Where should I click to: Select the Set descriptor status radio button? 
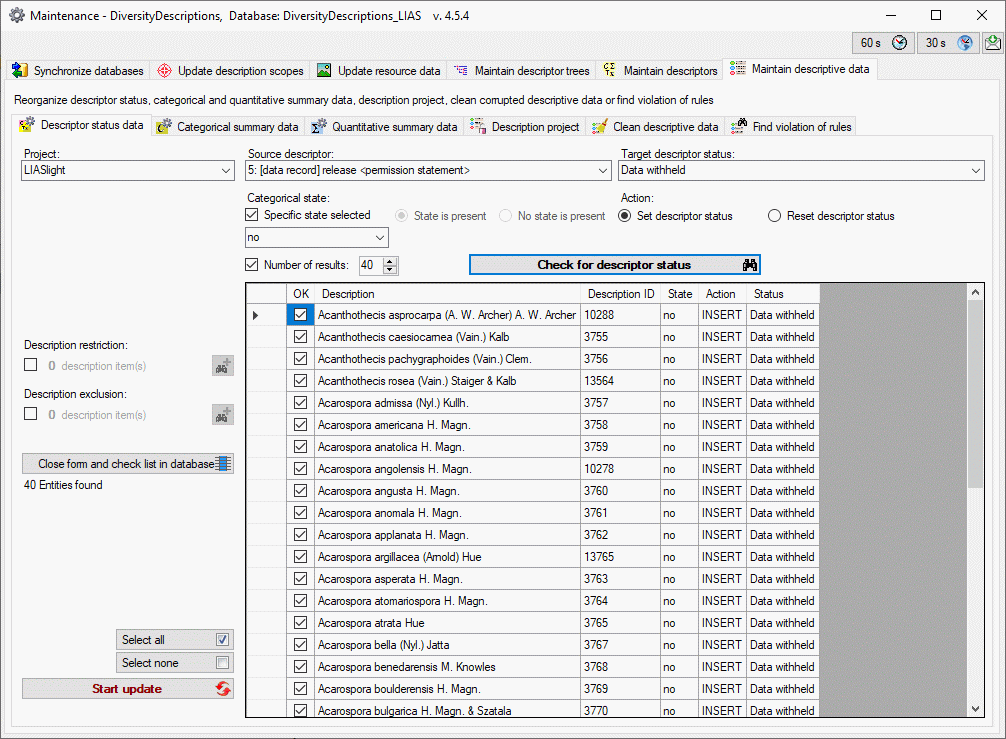(624, 216)
